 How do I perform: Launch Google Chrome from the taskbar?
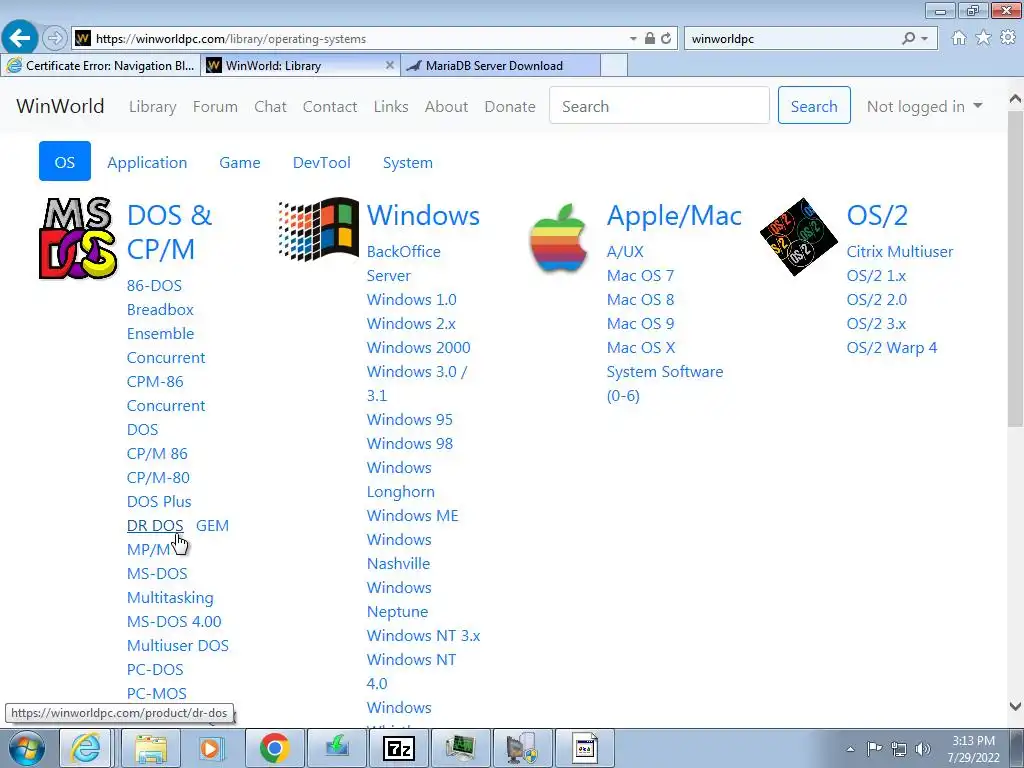(274, 748)
